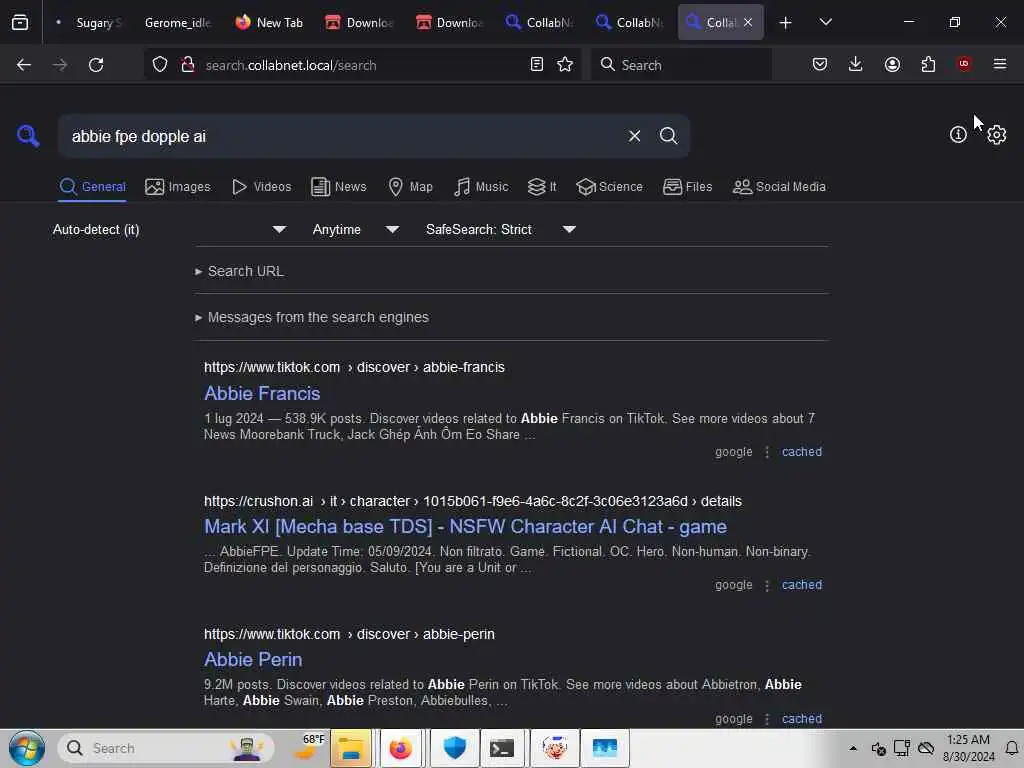Viewport: 1024px width, 768px height.
Task: Reload the current page
Action: (96, 65)
